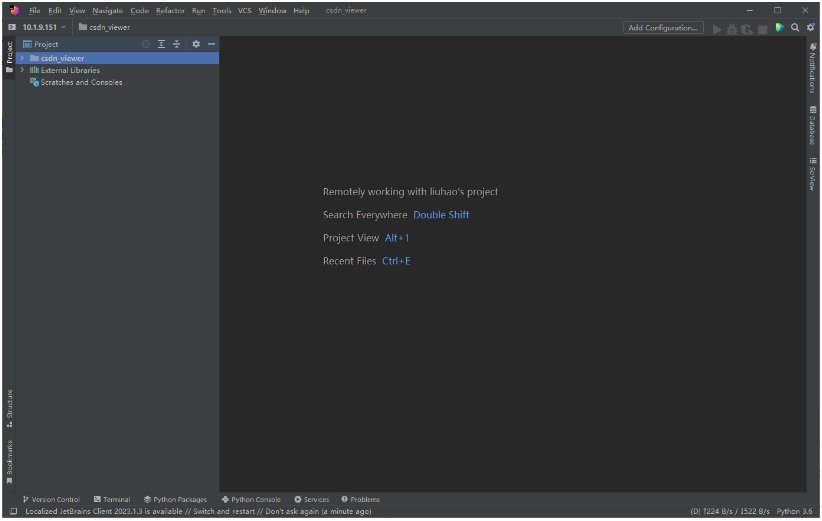The width and height of the screenshot is (822, 521).
Task: Select opened file target icon in Project panel
Action: (146, 44)
